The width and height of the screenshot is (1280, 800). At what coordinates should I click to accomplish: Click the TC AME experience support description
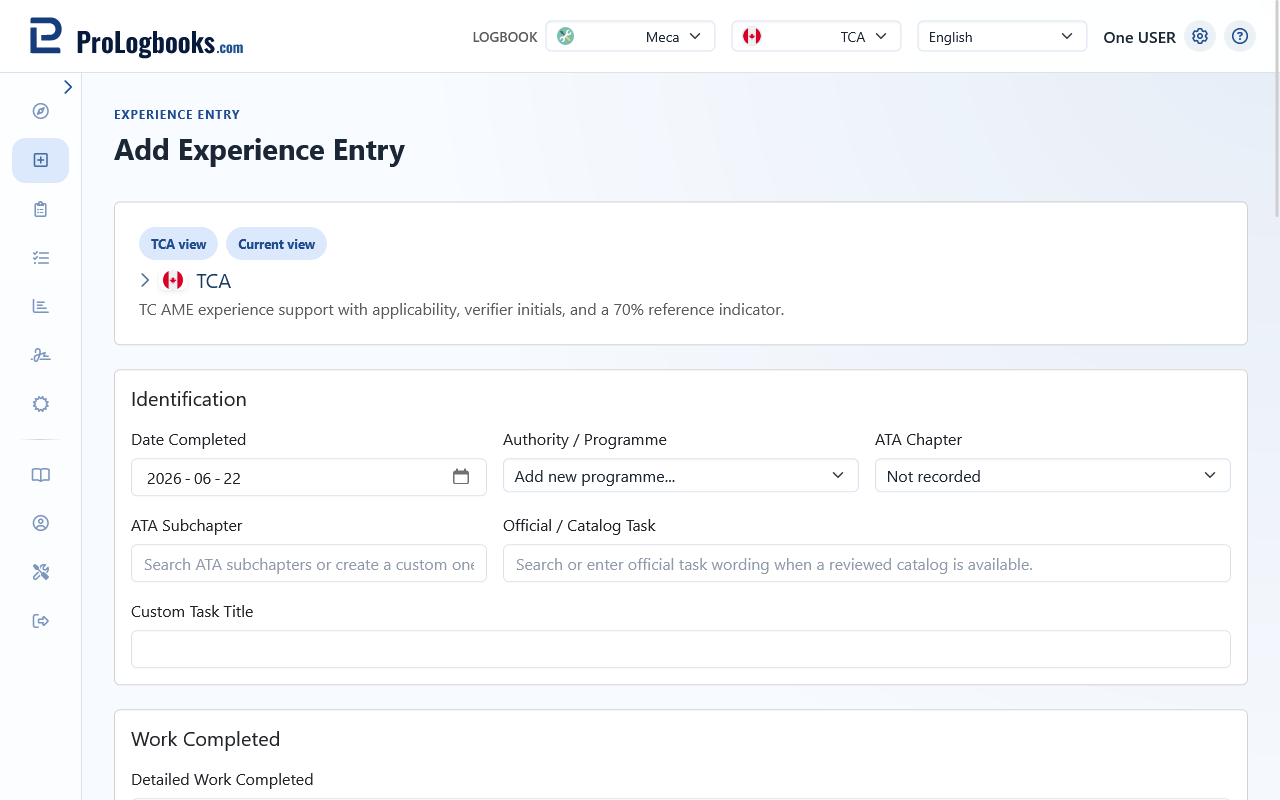(x=461, y=310)
